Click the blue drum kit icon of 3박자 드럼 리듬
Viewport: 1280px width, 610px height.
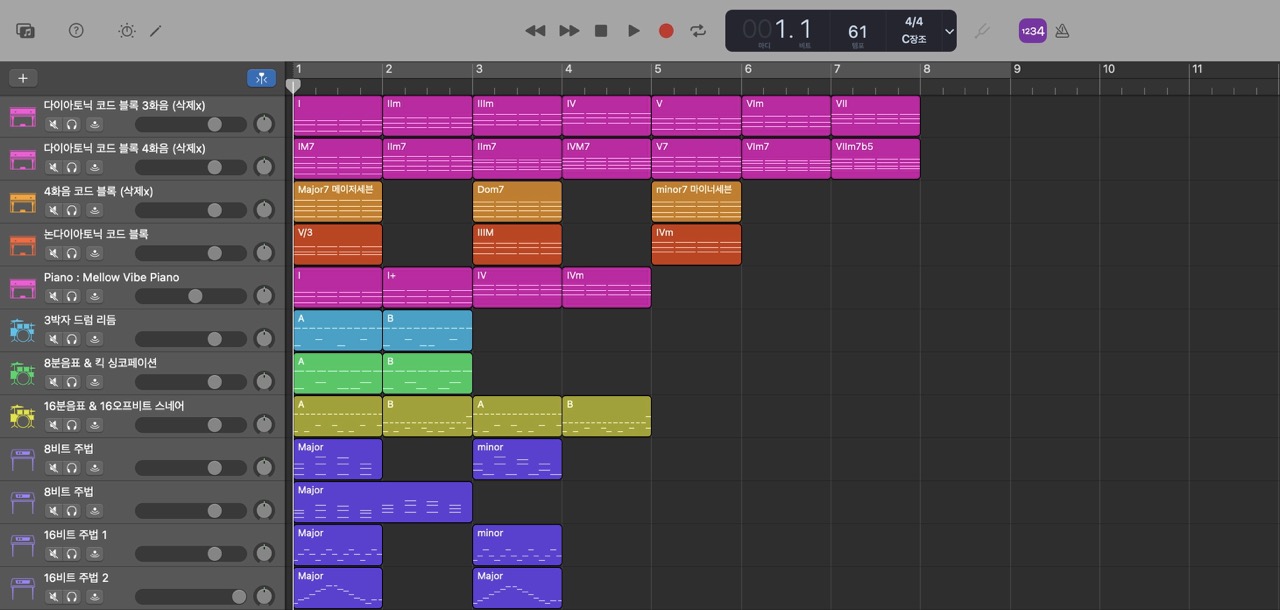coord(22,331)
